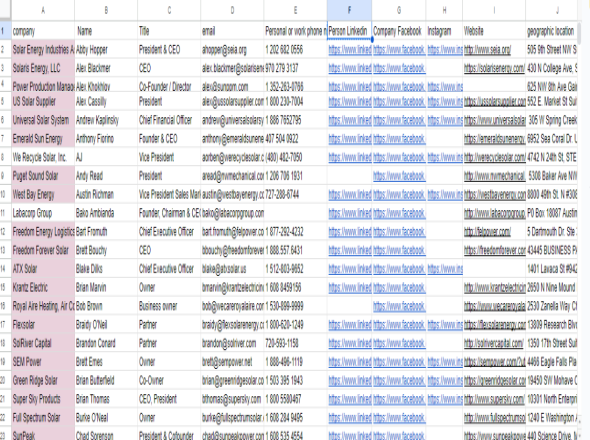Open US Solar Supplier Instagram link
The width and height of the screenshot is (590, 440).
445,102
